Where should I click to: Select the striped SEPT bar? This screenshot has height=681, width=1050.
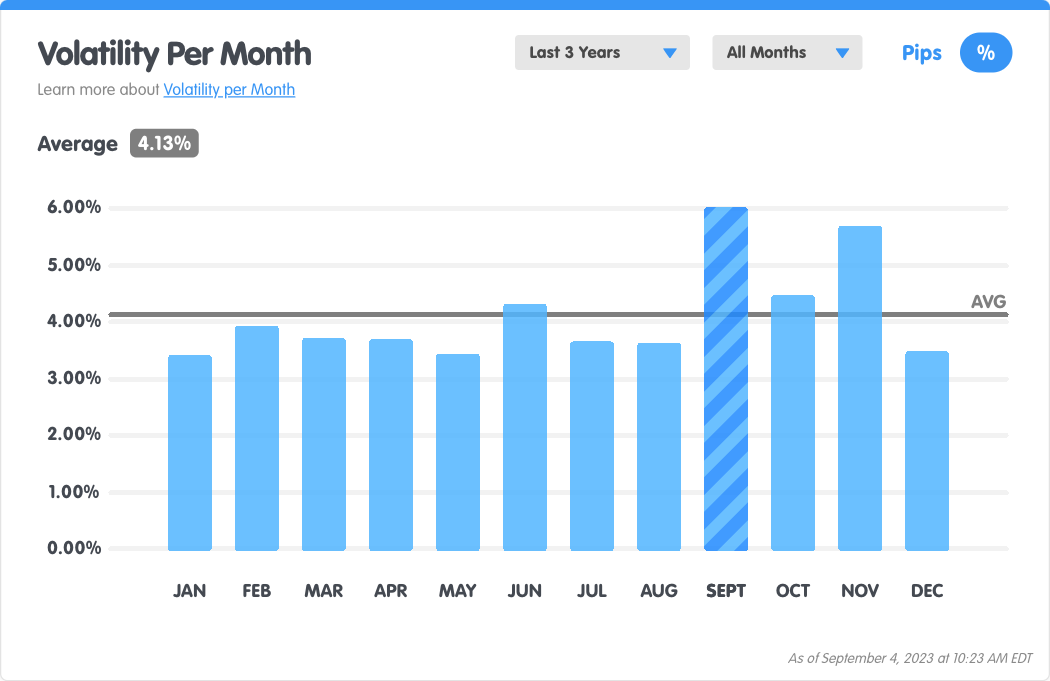click(726, 380)
